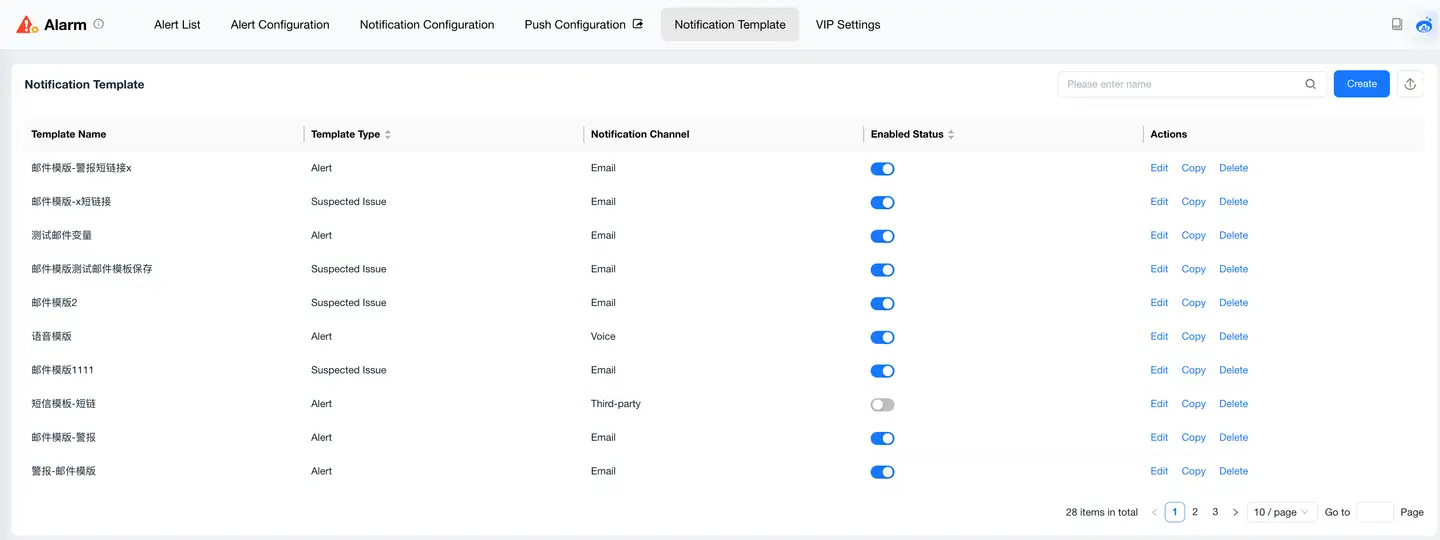Open the documentation book icon
This screenshot has width=1440, height=540.
click(x=1397, y=24)
